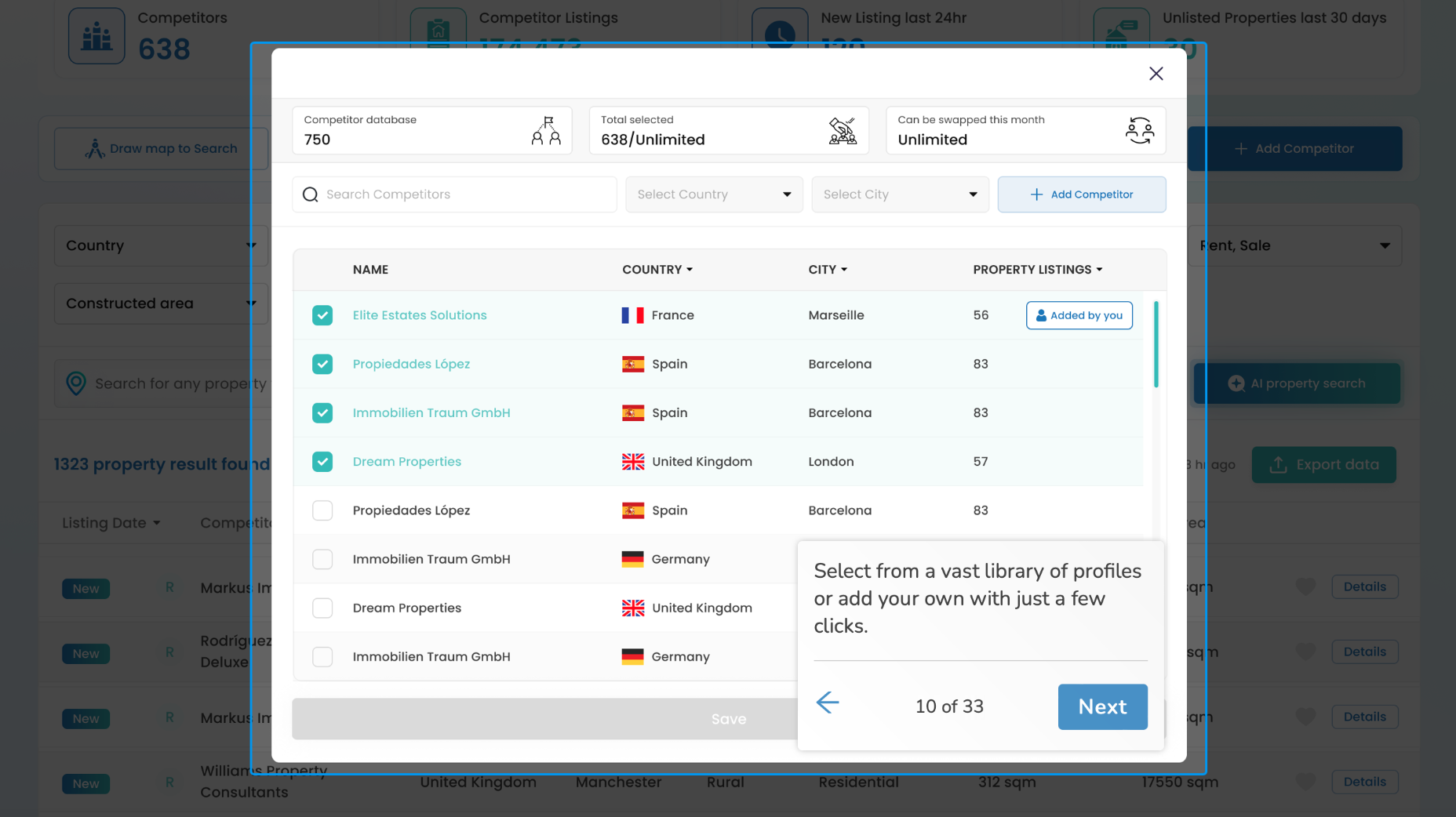Sort by the COUNTRY column header
The image size is (1456, 817).
pyautogui.click(x=657, y=270)
